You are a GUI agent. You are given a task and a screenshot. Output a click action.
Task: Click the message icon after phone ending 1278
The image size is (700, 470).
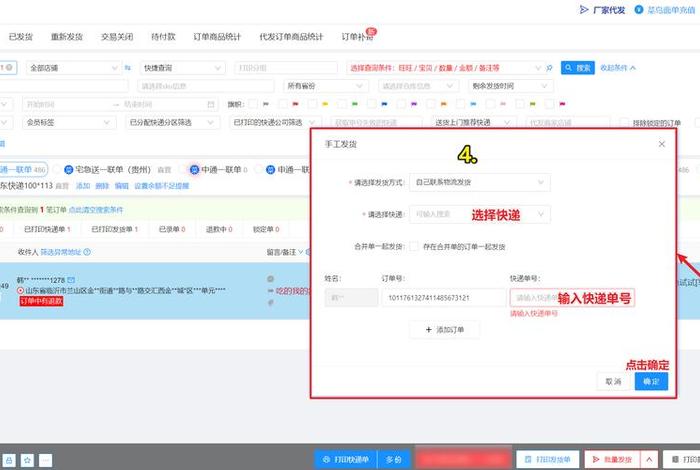tap(71, 280)
